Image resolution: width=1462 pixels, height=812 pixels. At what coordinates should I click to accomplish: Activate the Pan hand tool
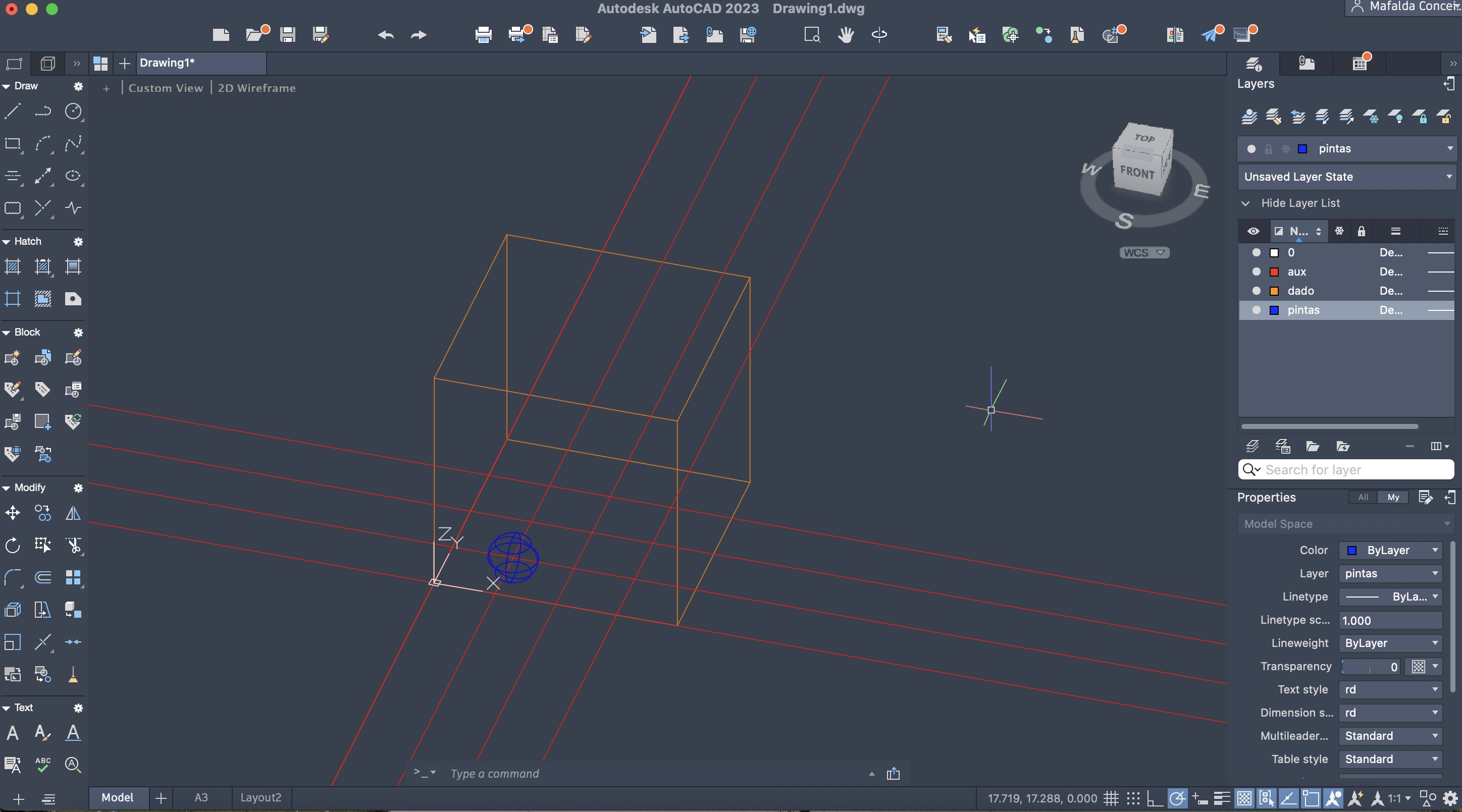tap(846, 35)
